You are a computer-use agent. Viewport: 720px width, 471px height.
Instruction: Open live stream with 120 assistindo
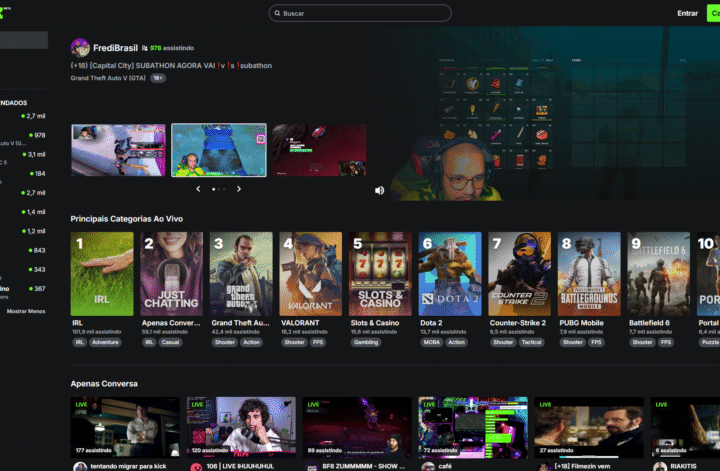241,427
